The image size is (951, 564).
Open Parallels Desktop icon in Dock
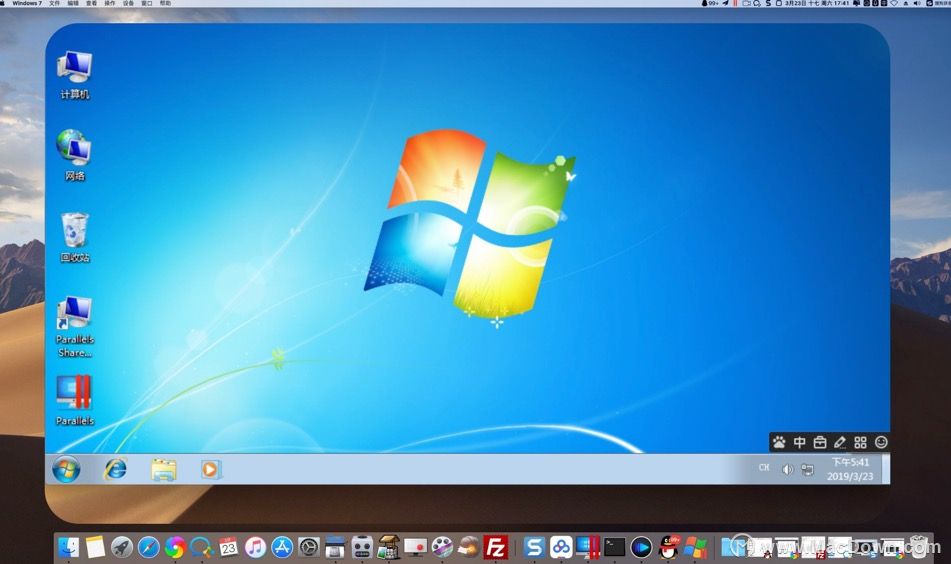(588, 548)
